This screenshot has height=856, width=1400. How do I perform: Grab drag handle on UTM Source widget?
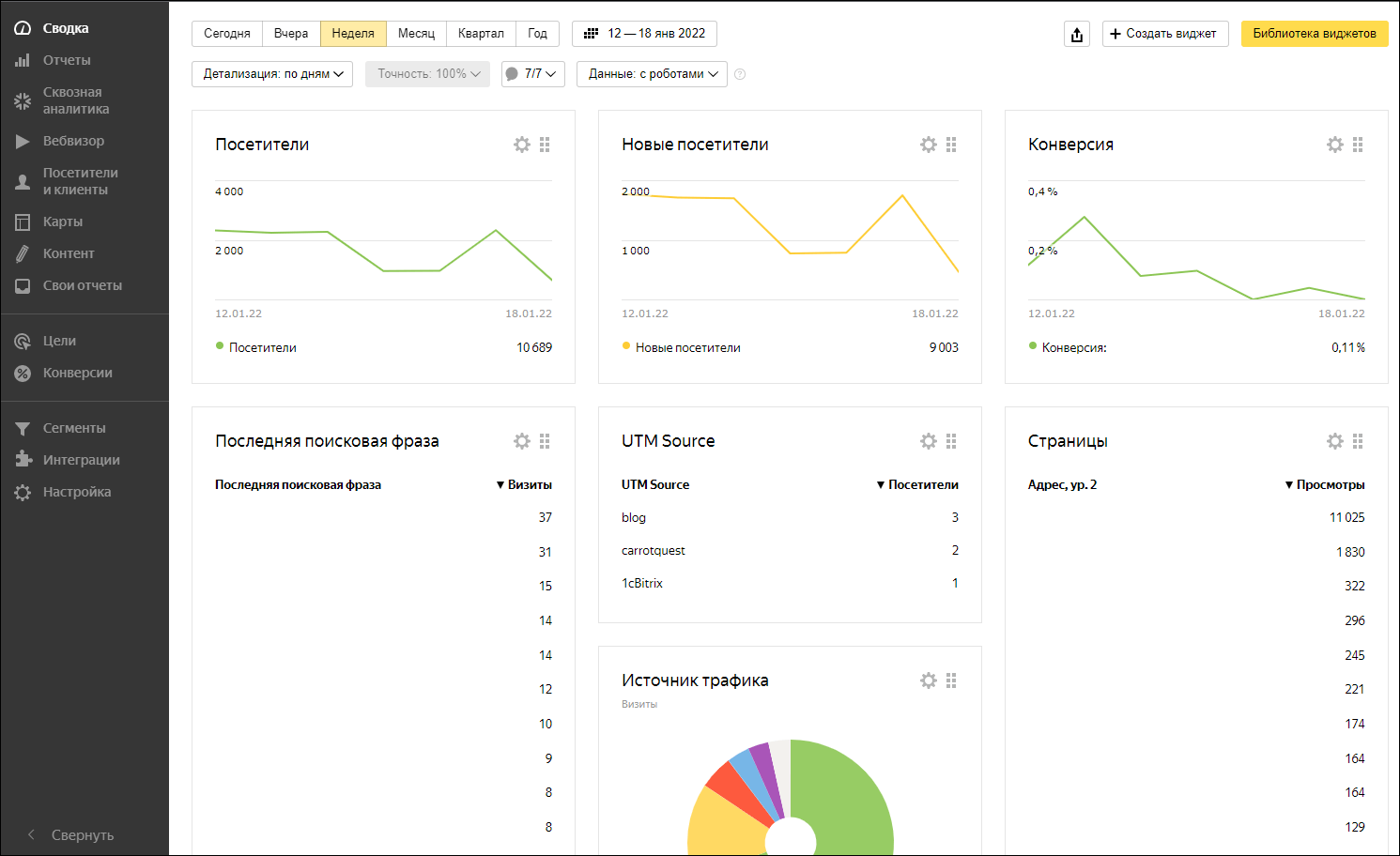[951, 441]
